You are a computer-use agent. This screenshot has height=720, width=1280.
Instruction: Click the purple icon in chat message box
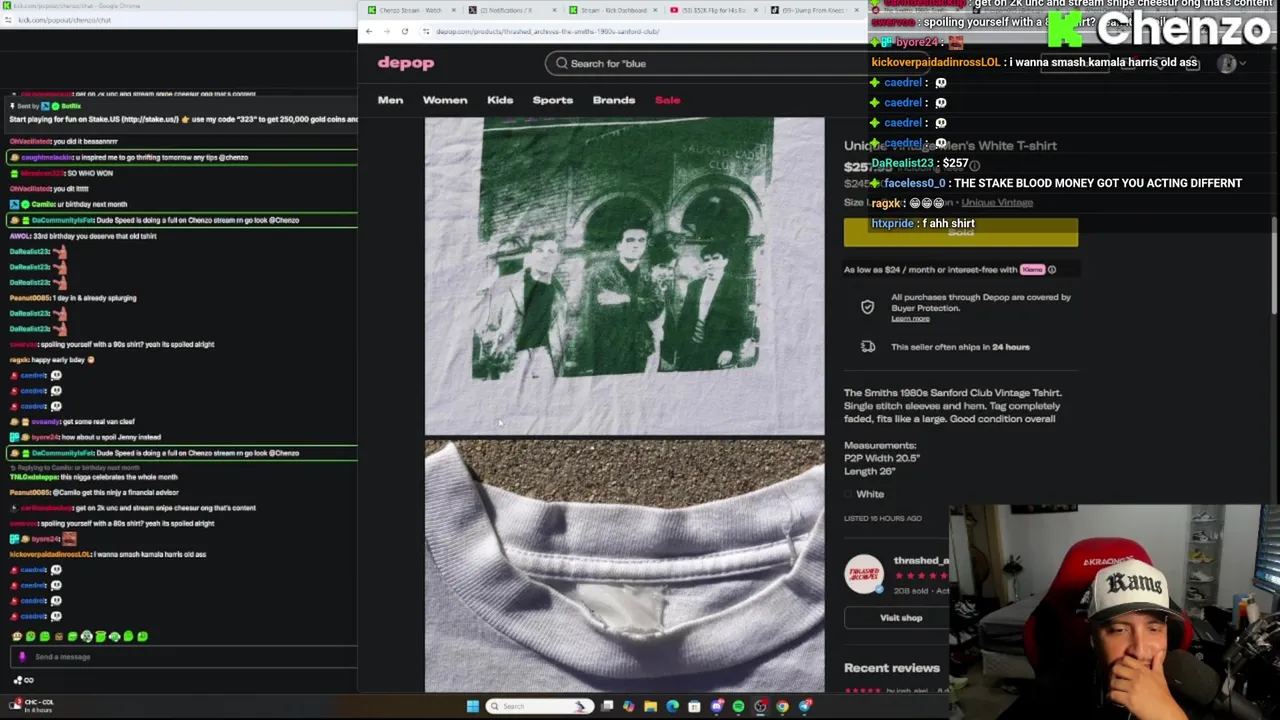pos(22,657)
